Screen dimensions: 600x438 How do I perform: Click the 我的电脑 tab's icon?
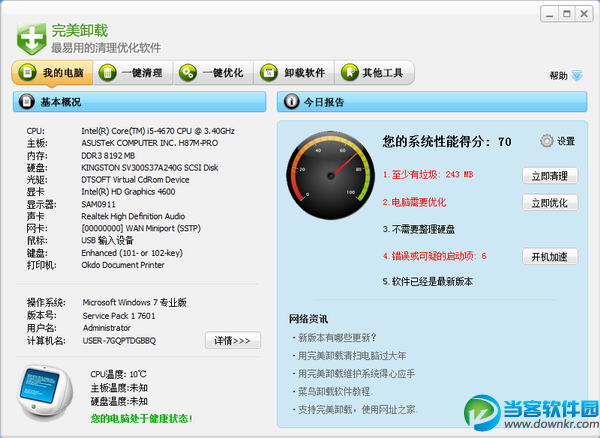click(x=27, y=72)
